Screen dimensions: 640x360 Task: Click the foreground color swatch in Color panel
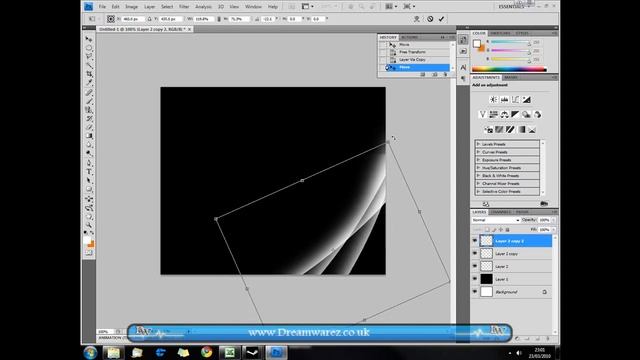pyautogui.click(x=477, y=44)
